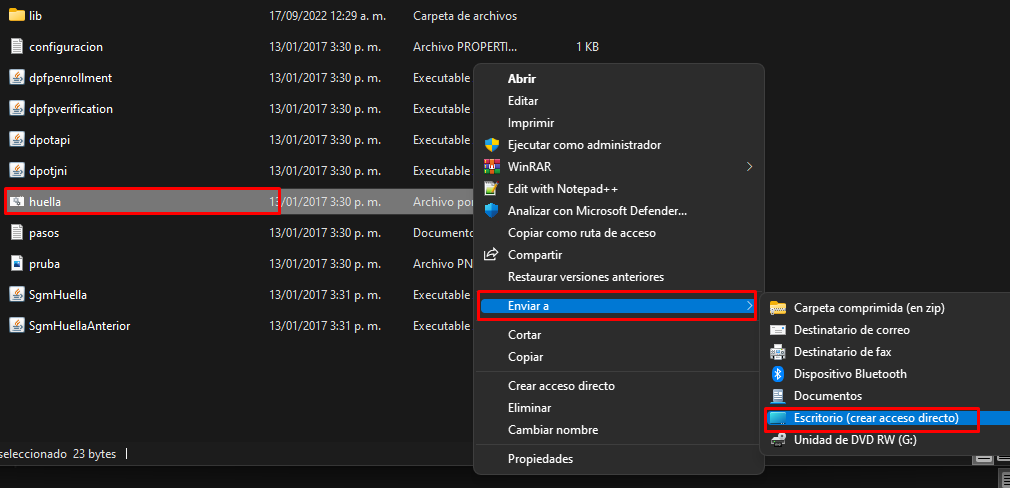Click the Escritorio desktop icon
Image resolution: width=1010 pixels, height=488 pixels.
point(778,418)
